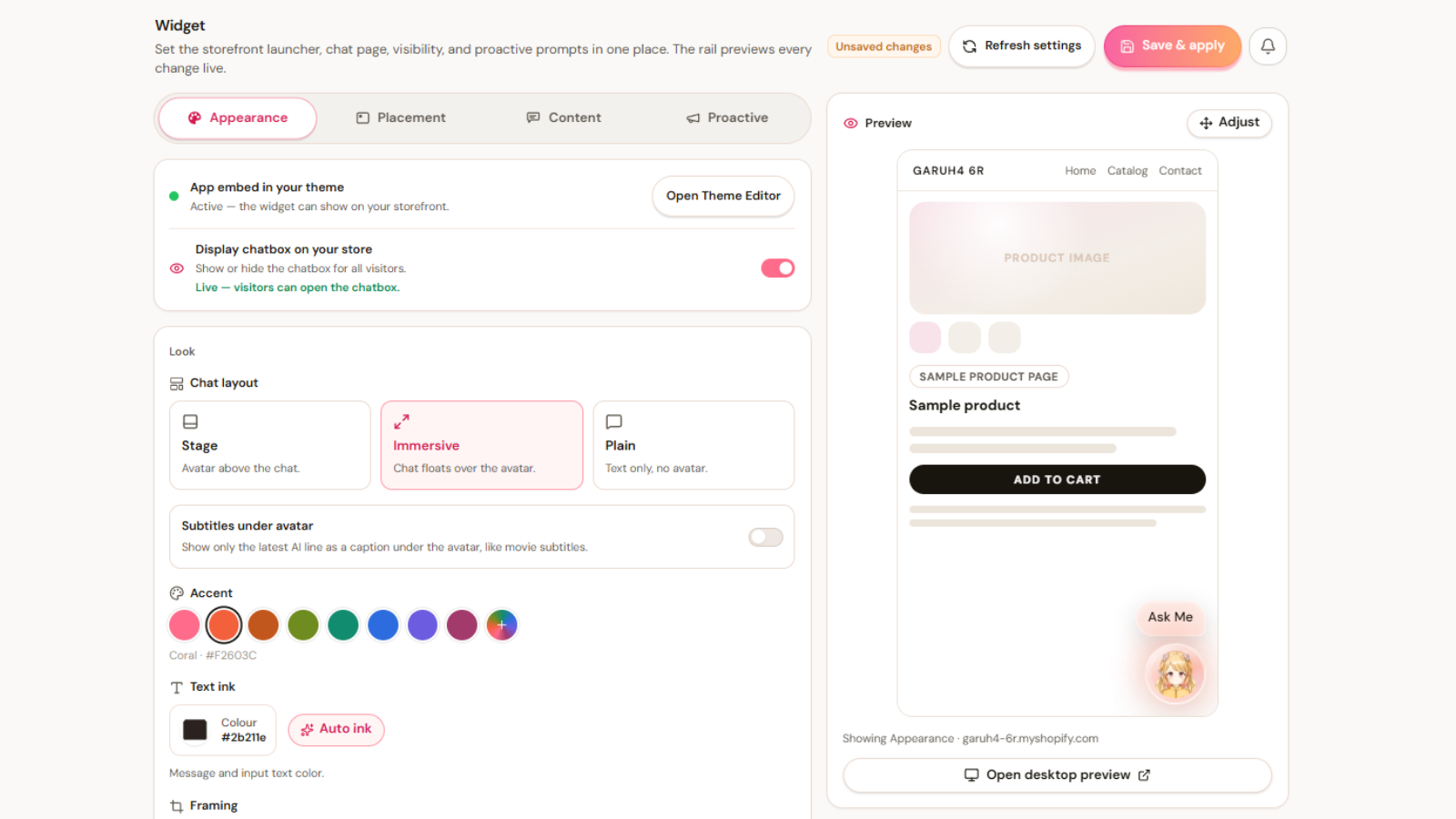Click the eye icon beside Preview
1456x819 pixels.
click(x=851, y=123)
